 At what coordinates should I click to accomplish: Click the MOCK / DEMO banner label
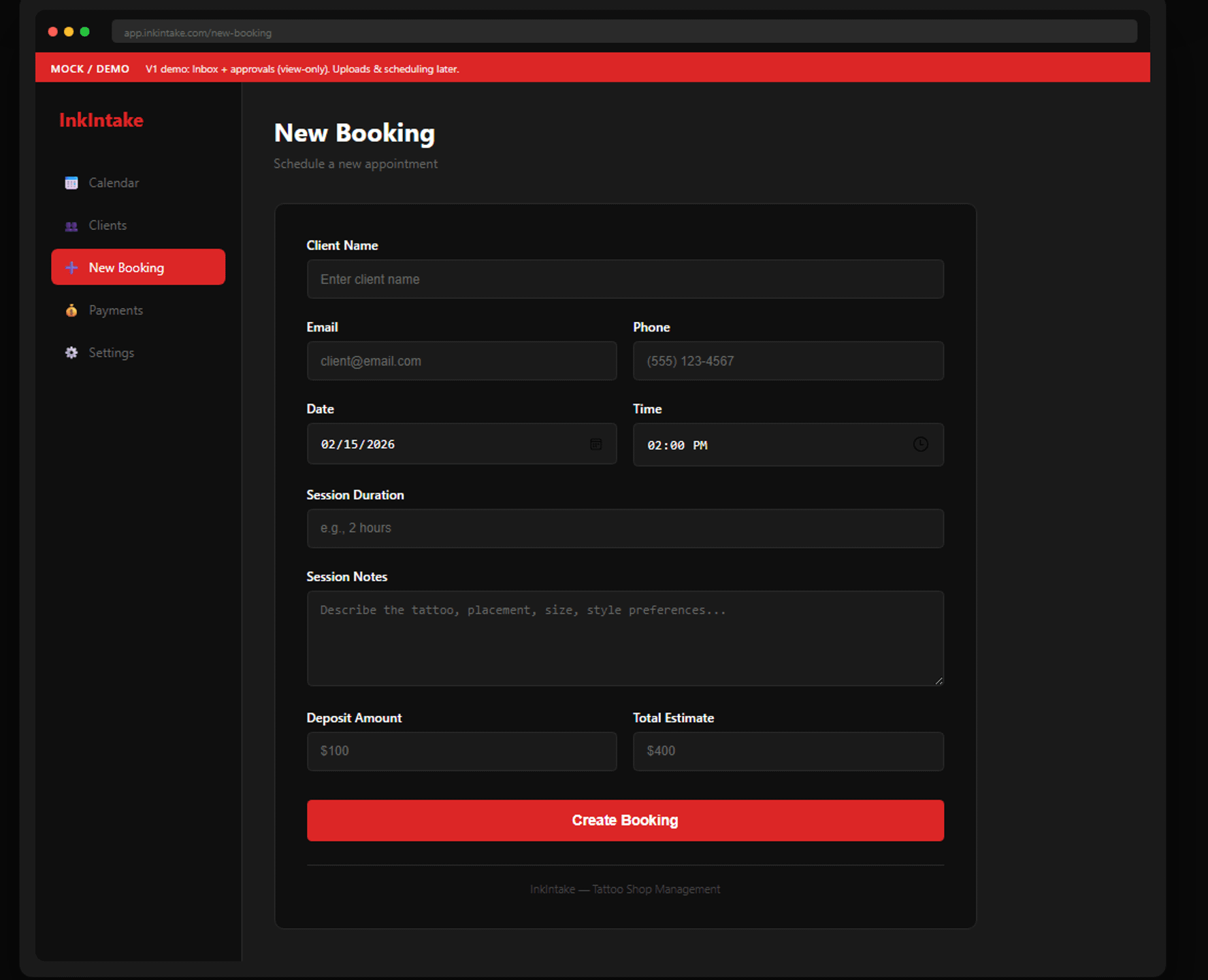pos(90,69)
